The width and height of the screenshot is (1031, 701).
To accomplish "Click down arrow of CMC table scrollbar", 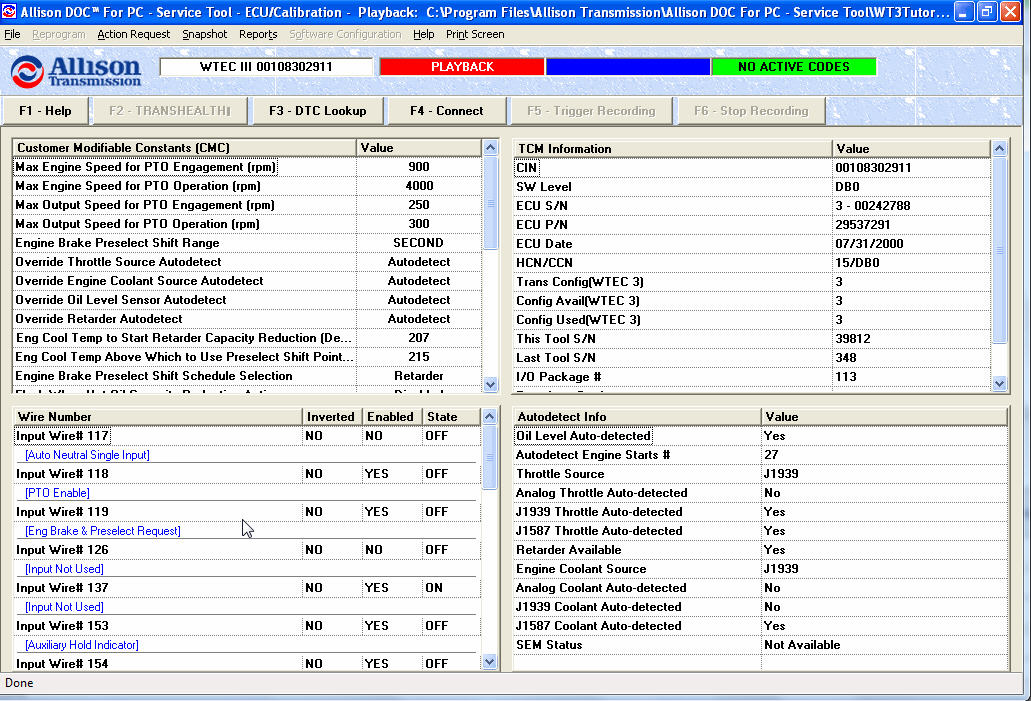I will pos(491,385).
